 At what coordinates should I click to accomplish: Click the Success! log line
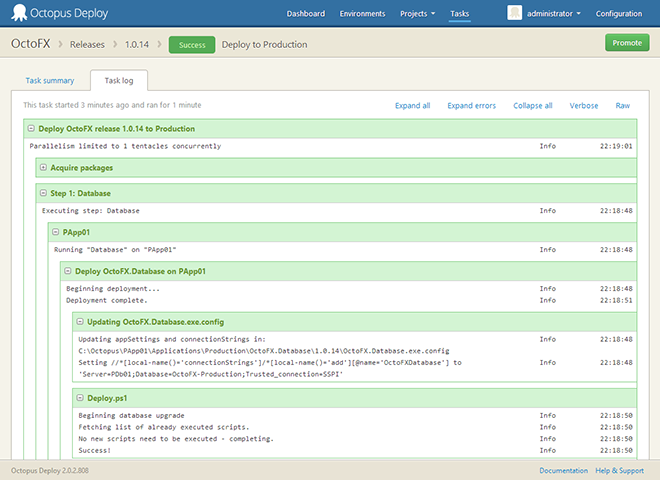(x=94, y=450)
